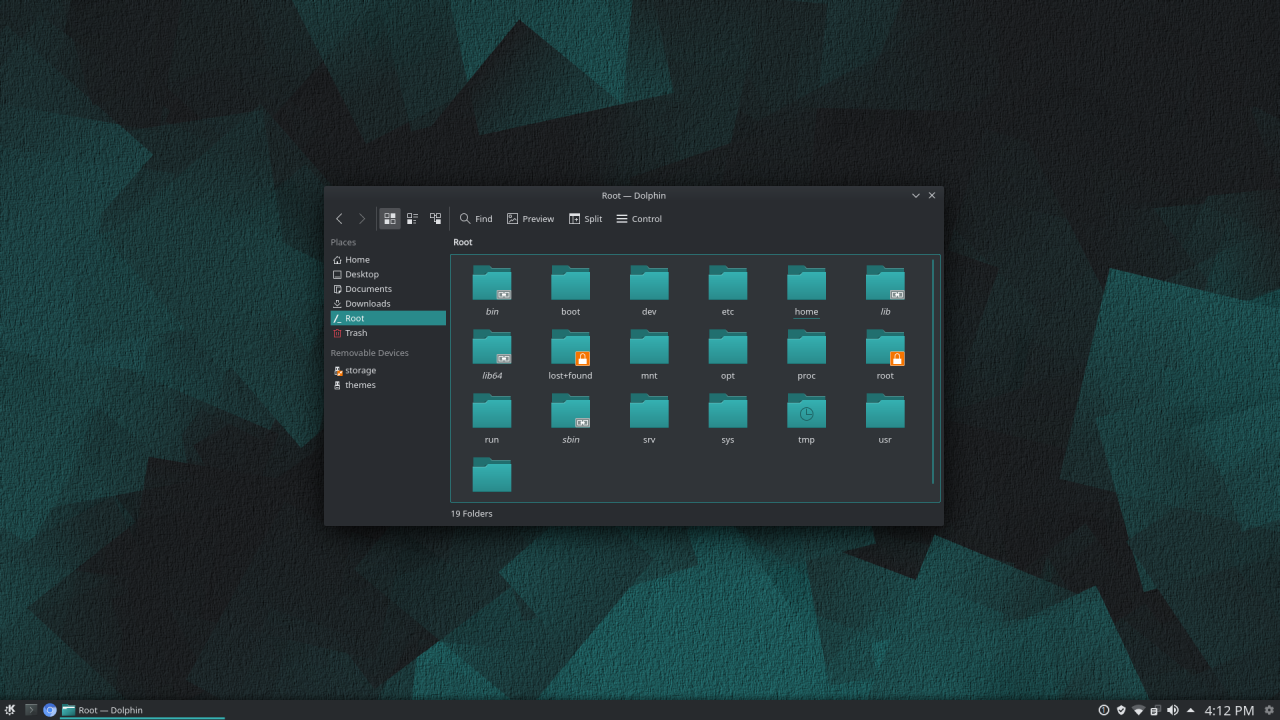Screen dimensions: 1280x720
Task: Open Downloads in Places panel
Action: click(388, 304)
